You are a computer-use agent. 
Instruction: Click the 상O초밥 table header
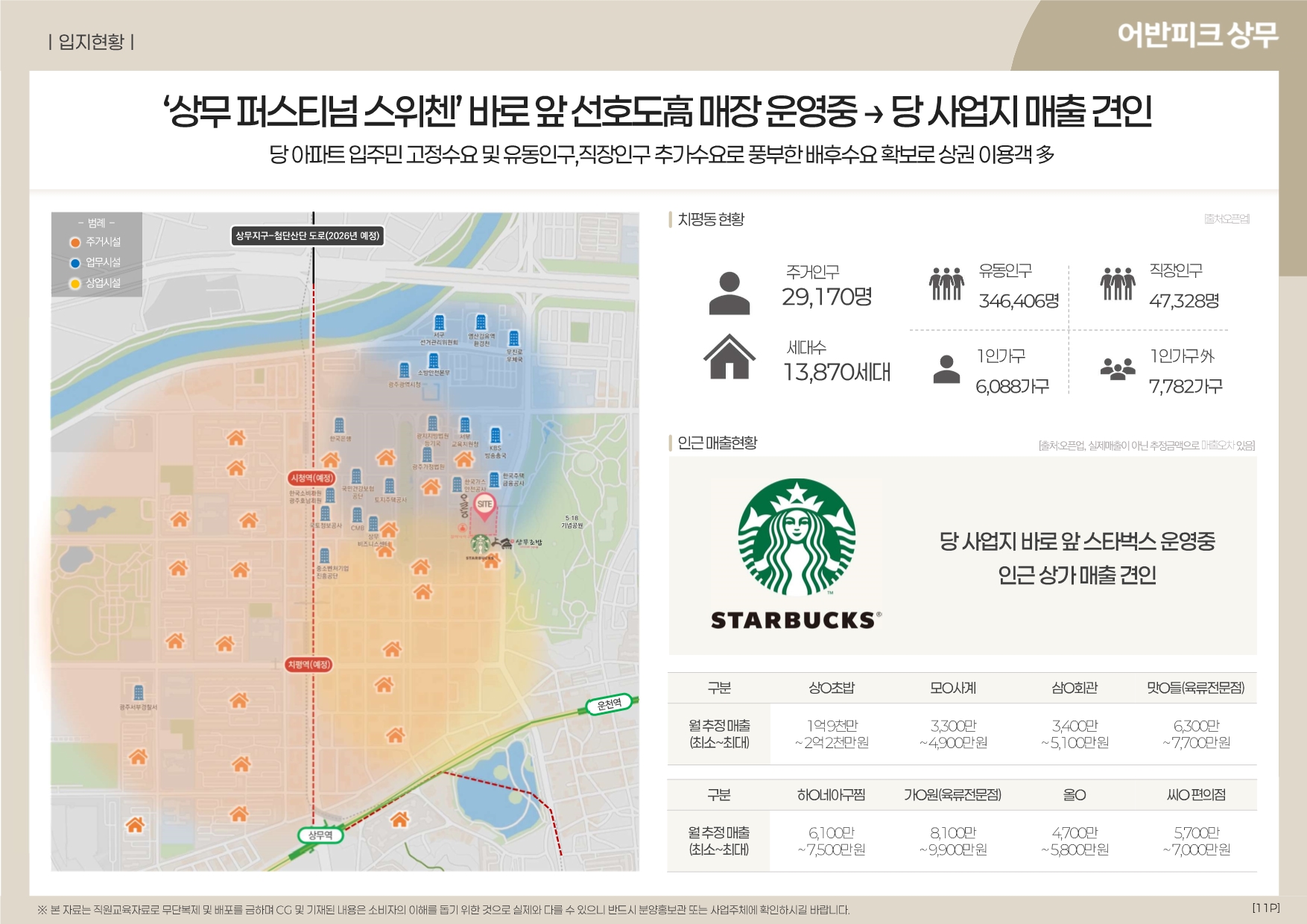tap(832, 688)
